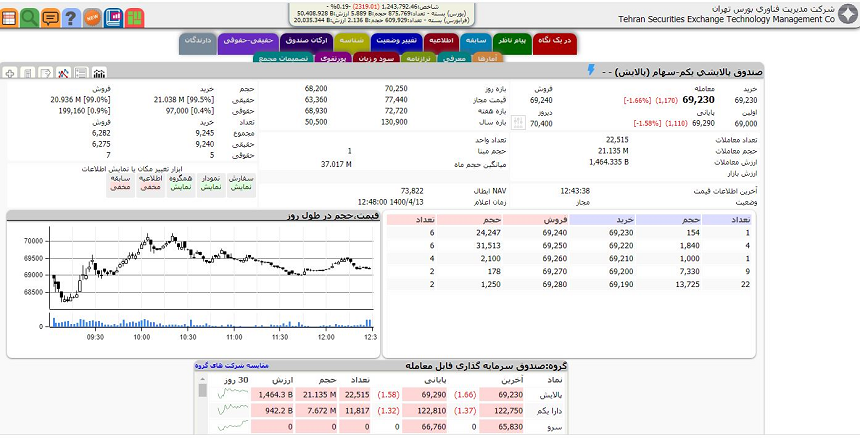Open the green magnifier search icon

click(30, 17)
